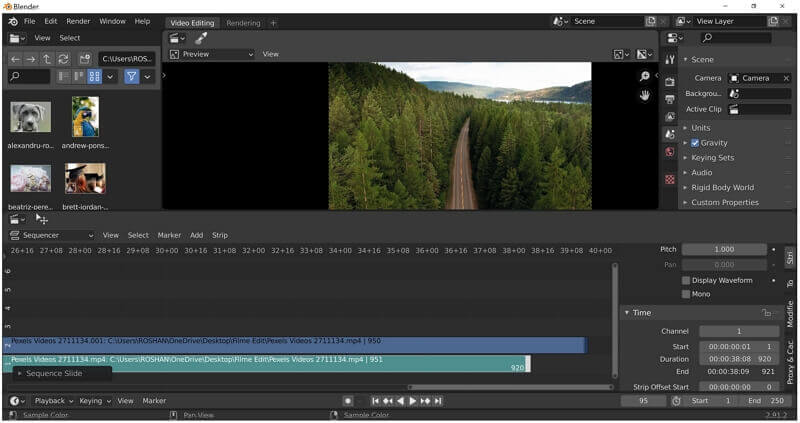The height and width of the screenshot is (423, 800).
Task: Click the zoom tool in preview
Action: [x=645, y=77]
